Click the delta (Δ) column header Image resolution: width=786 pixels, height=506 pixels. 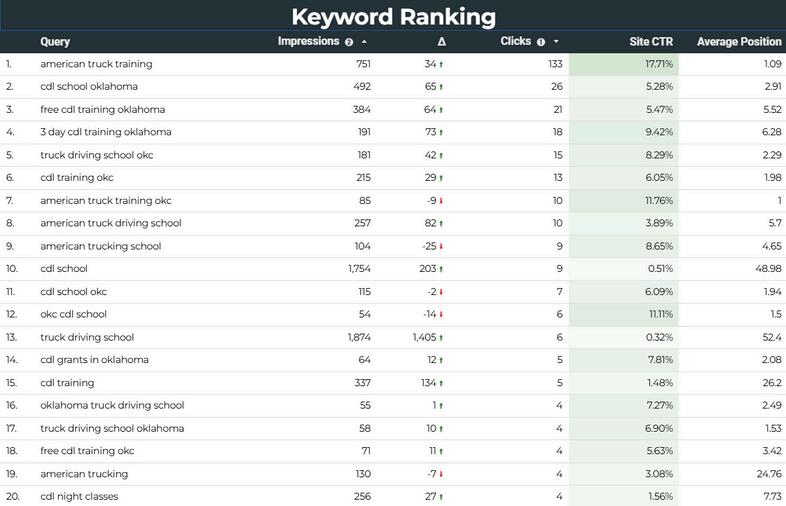441,42
